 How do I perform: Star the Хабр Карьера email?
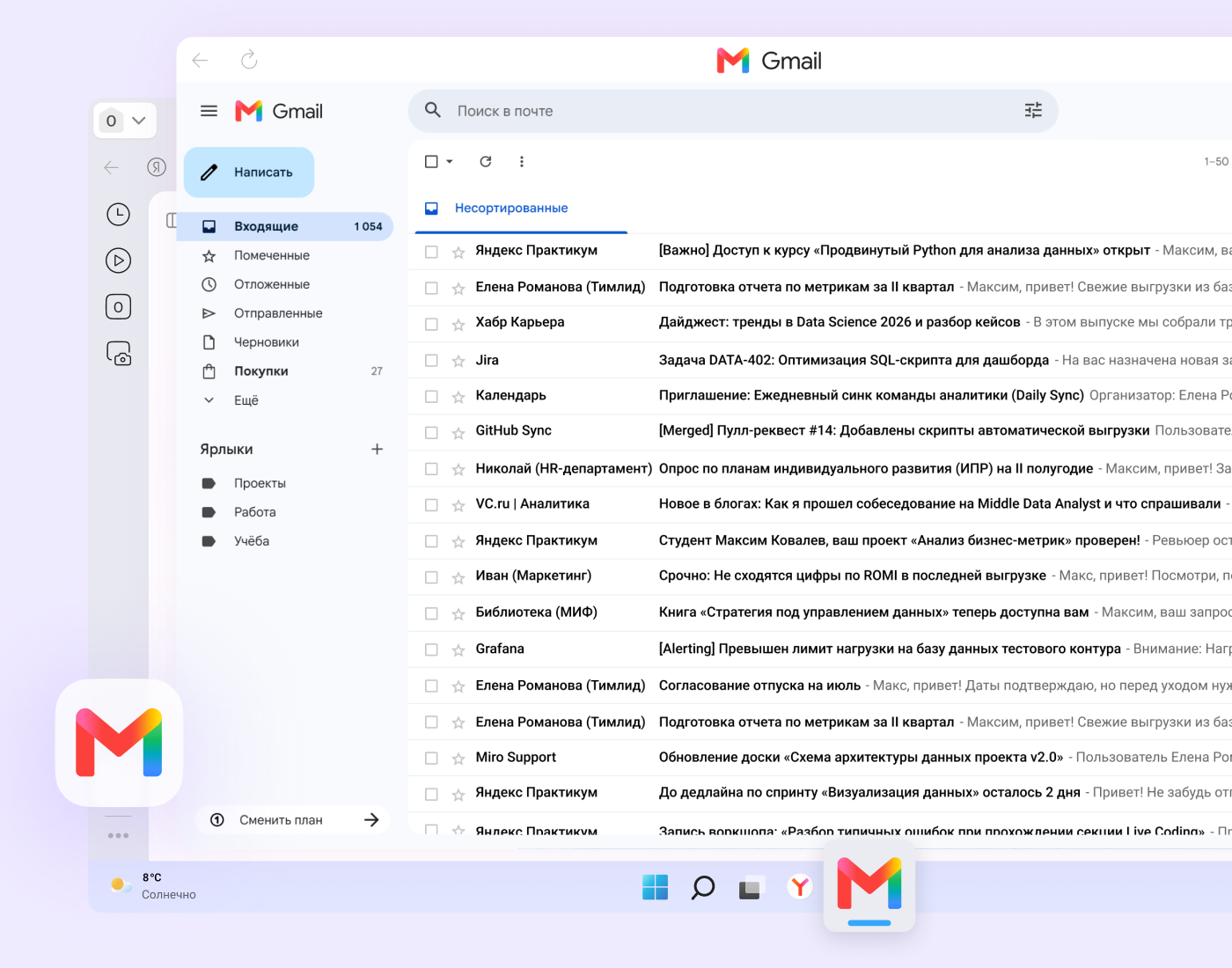point(458,325)
